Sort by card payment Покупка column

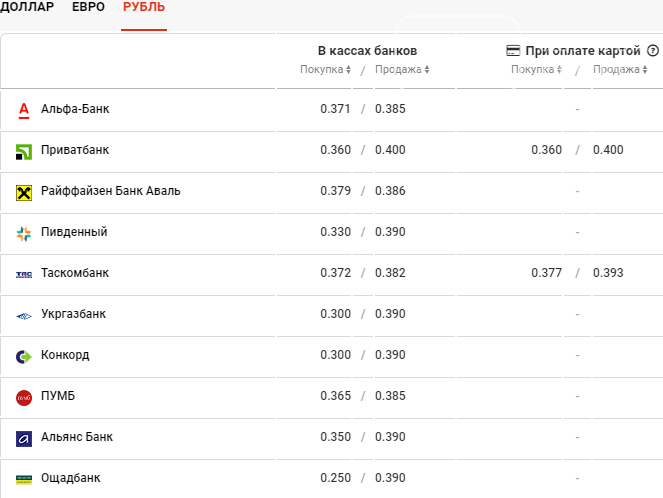coord(537,70)
